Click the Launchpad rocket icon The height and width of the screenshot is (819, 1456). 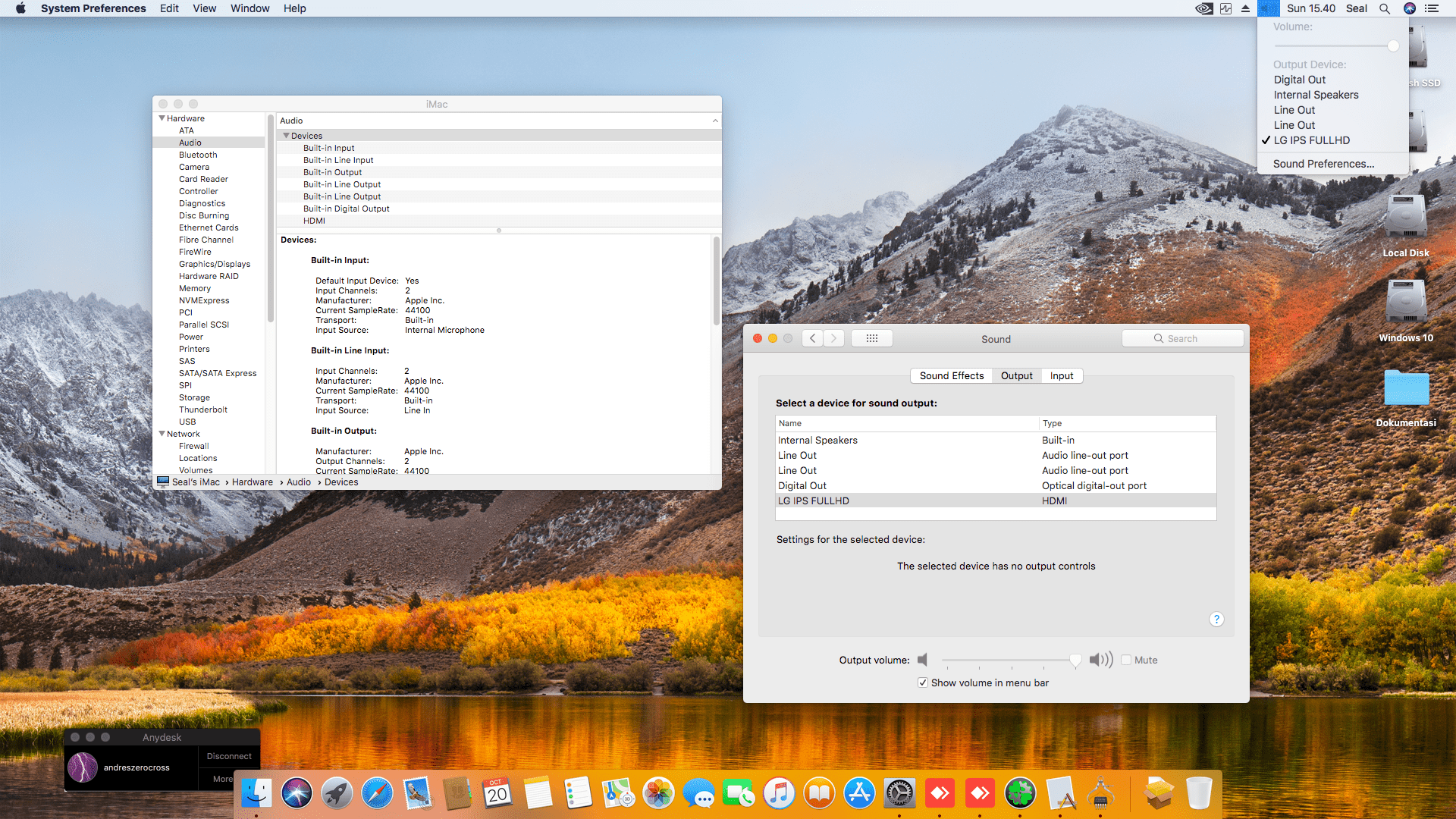(x=337, y=793)
